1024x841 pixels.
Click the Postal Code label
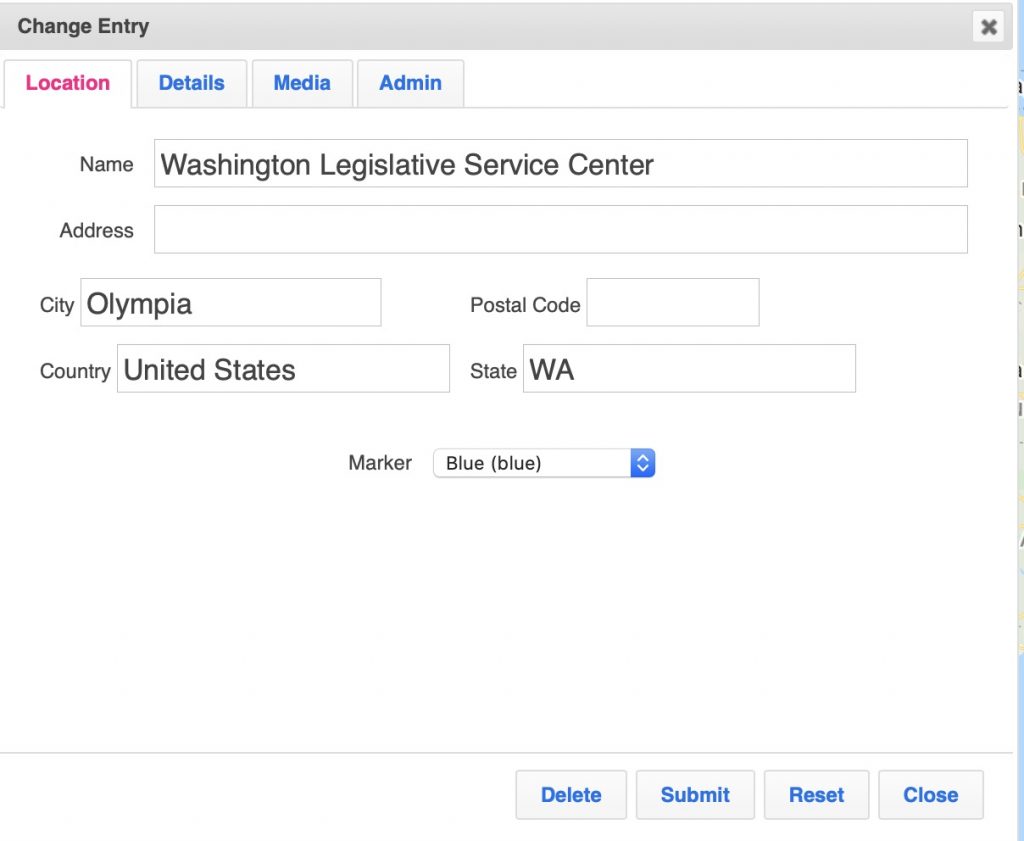525,305
